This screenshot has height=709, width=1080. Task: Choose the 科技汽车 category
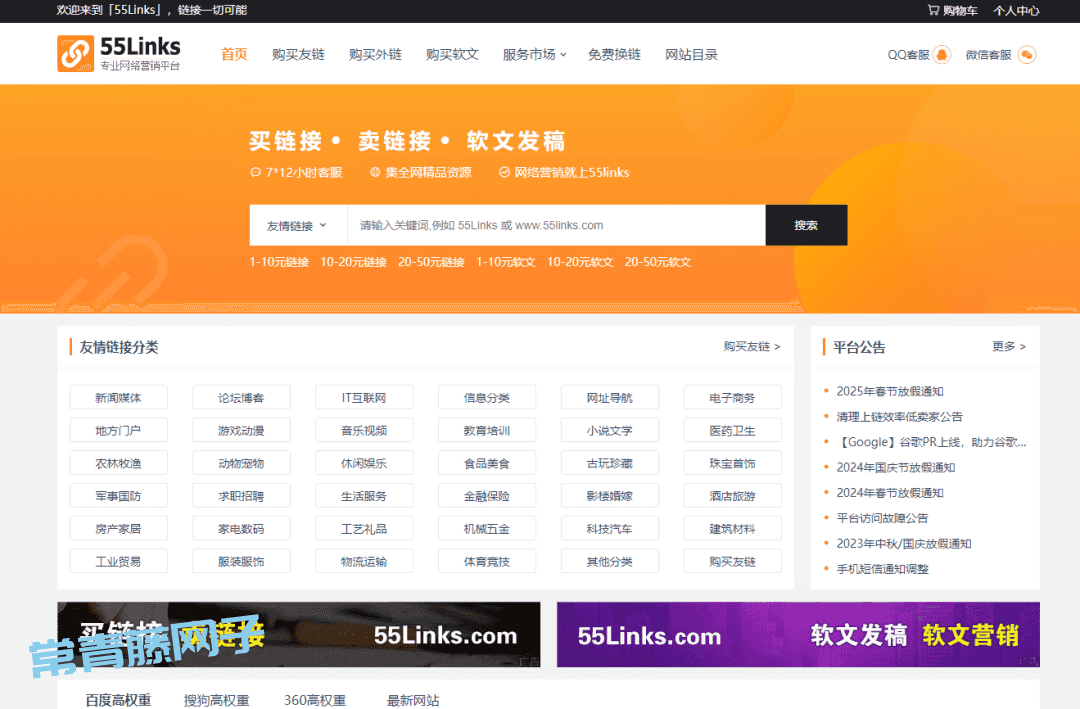[x=610, y=529]
